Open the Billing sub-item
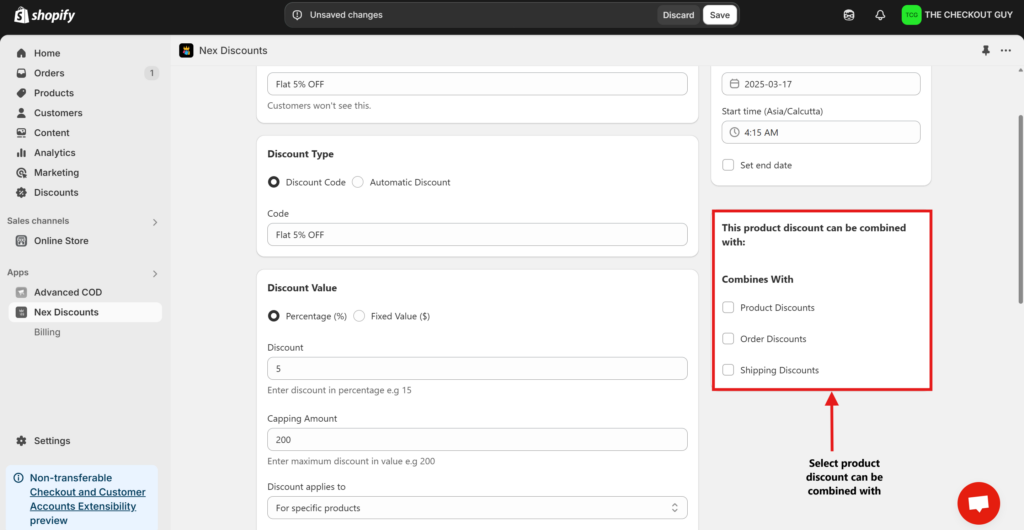Screen dimensions: 1024x530 tap(47, 332)
